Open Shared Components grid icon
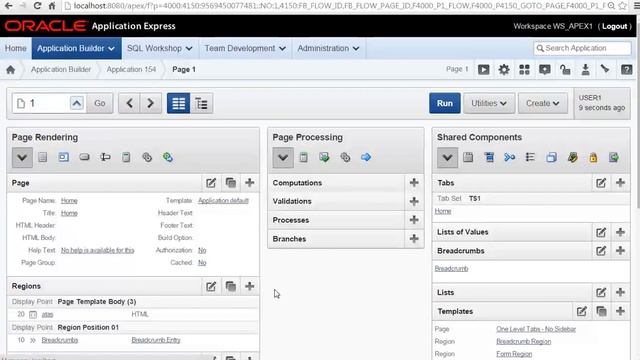The height and width of the screenshot is (360, 640). tap(524, 70)
